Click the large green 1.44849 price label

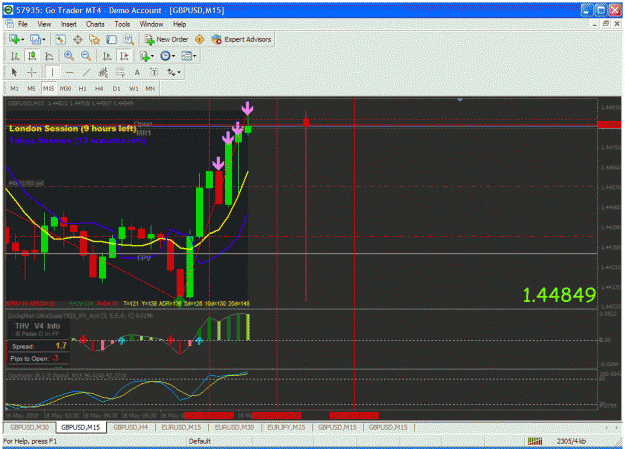(559, 295)
